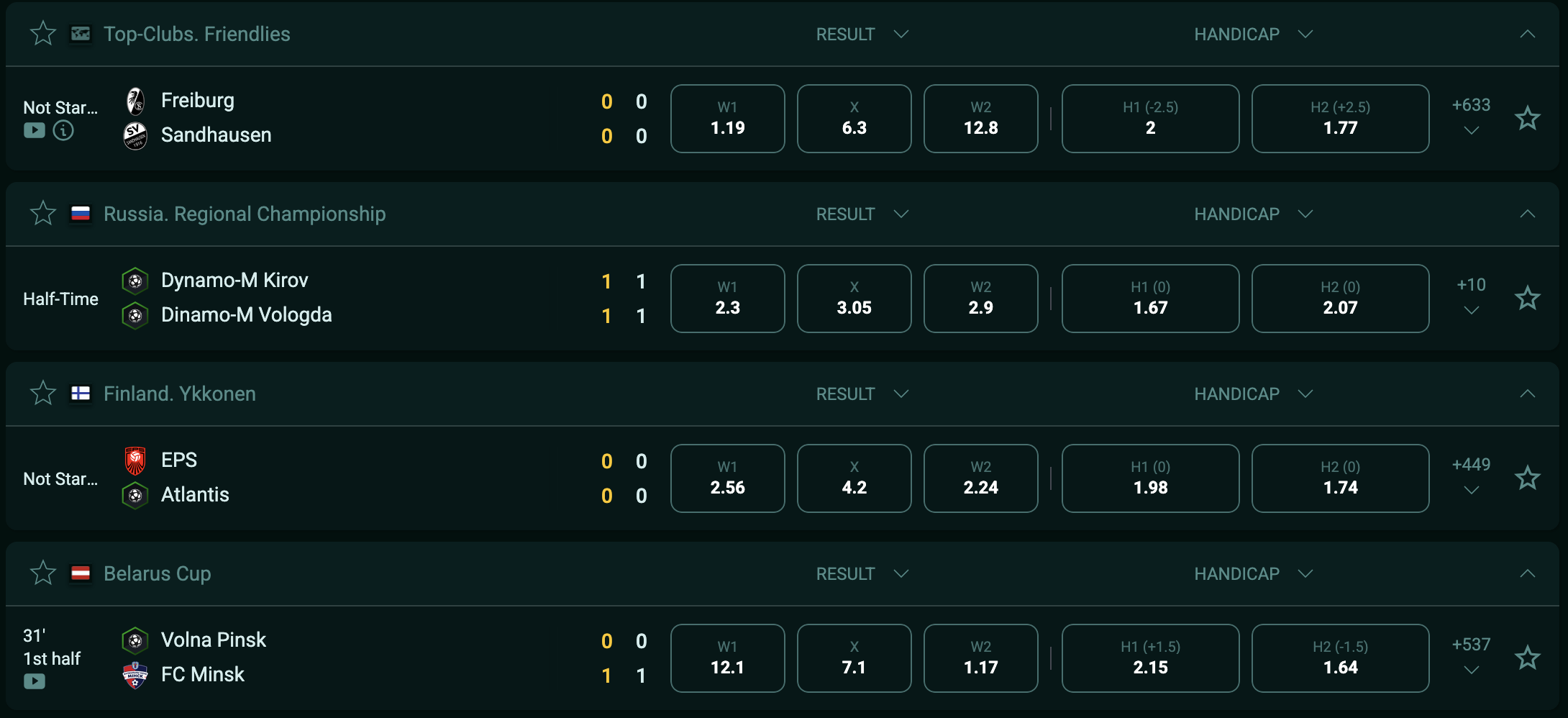Click the Sandhausen club logo
The height and width of the screenshot is (718, 1568).
pos(135,135)
